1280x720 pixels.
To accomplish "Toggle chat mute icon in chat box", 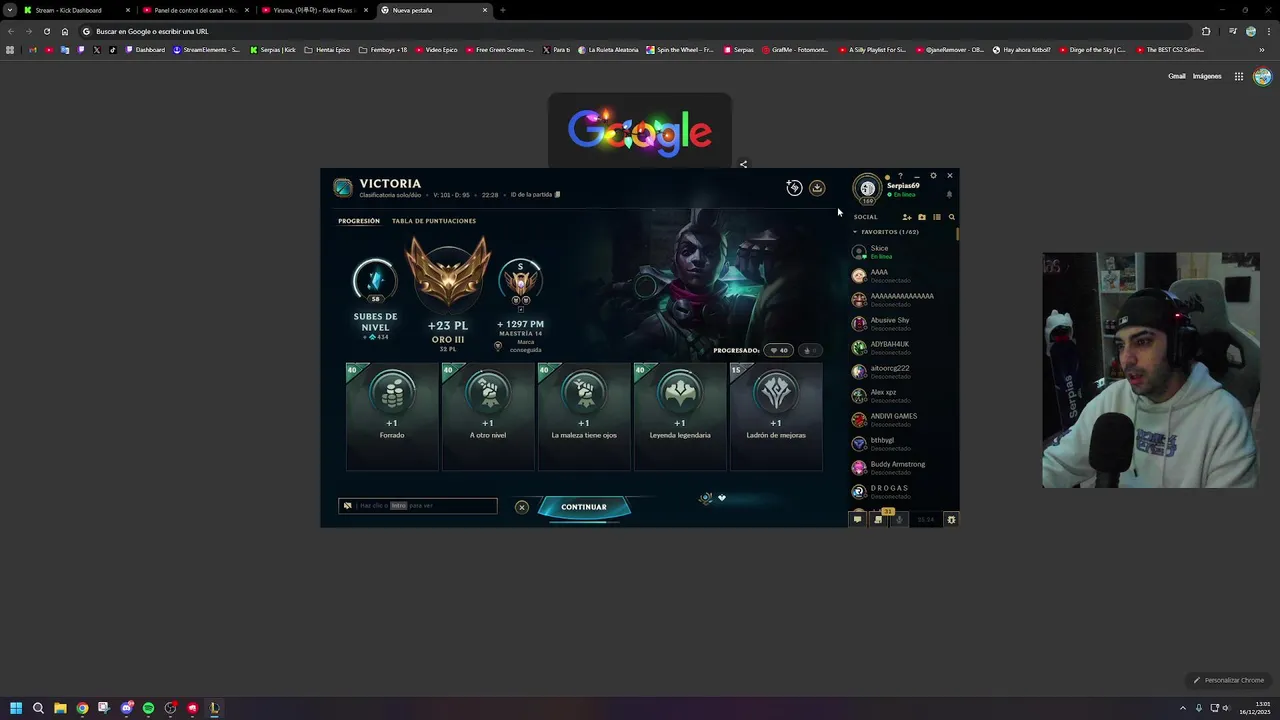I will click(x=347, y=506).
